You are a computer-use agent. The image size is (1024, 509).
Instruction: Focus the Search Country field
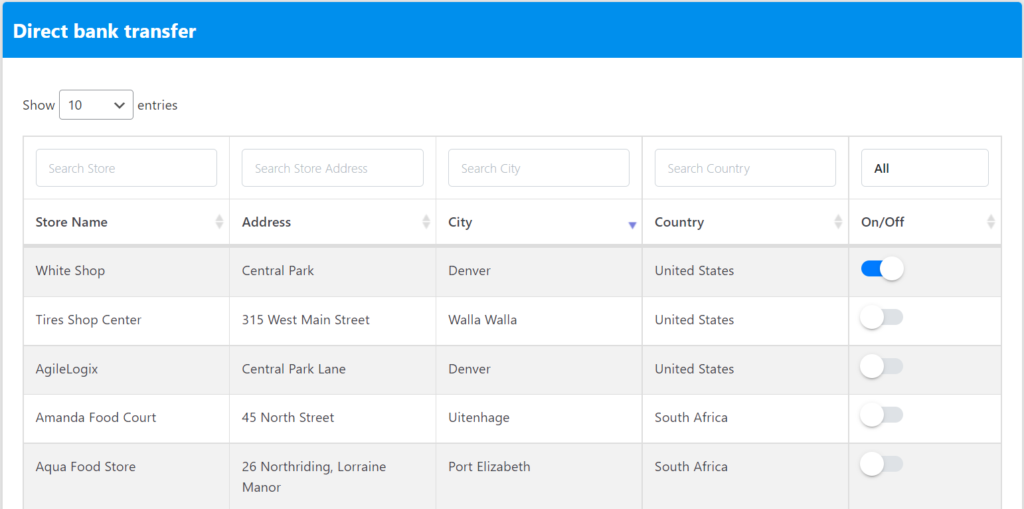point(745,168)
